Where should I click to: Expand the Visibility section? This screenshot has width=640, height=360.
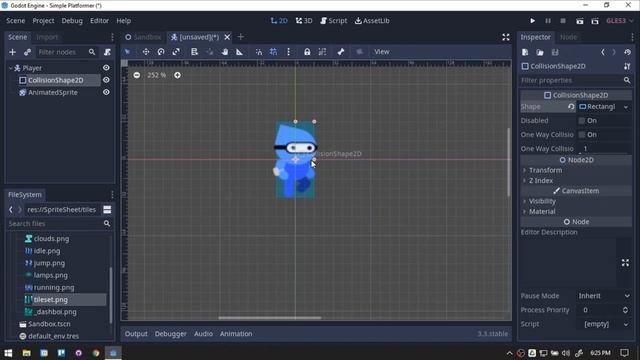542,201
